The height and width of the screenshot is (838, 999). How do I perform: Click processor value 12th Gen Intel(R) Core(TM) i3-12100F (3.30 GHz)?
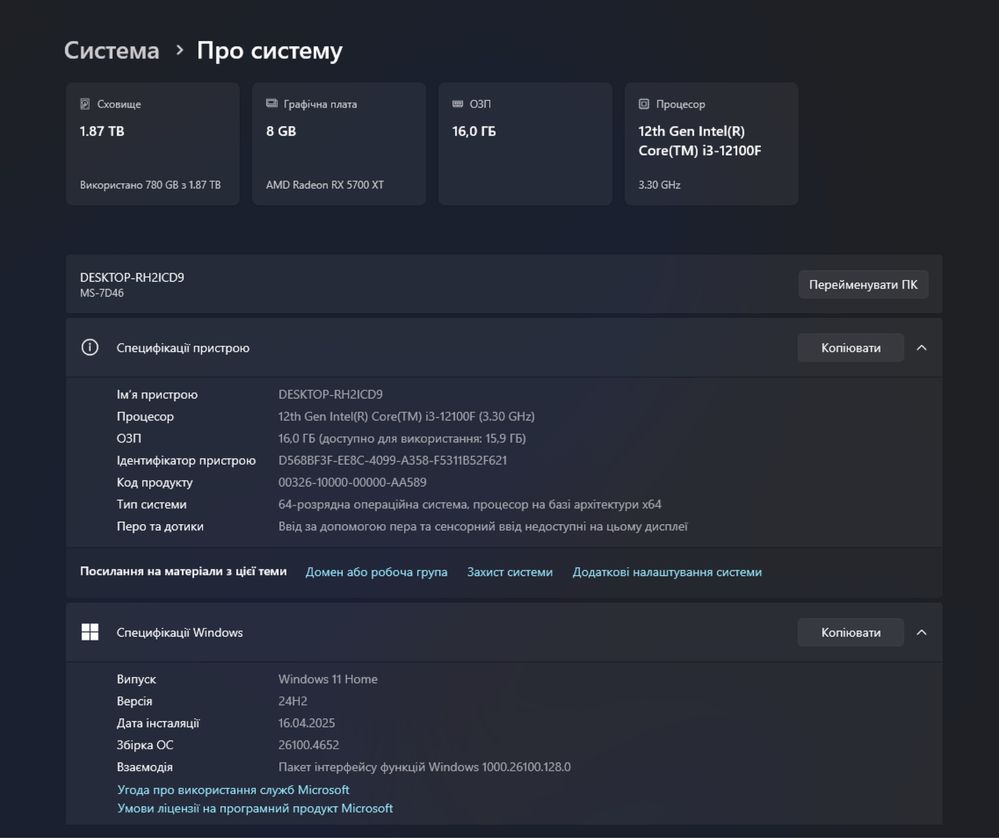click(406, 416)
